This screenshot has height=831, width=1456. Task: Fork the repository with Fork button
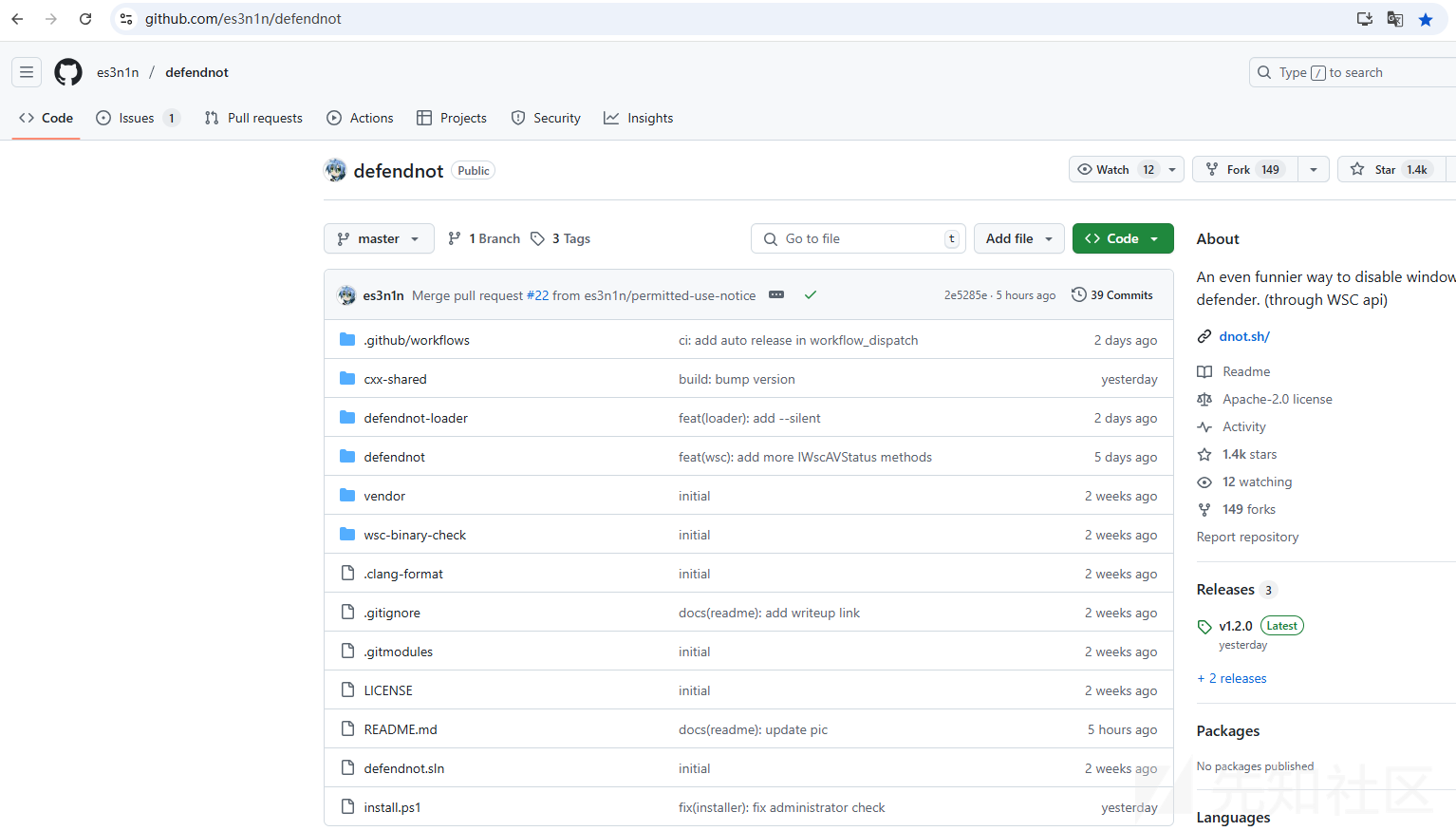pos(1245,170)
